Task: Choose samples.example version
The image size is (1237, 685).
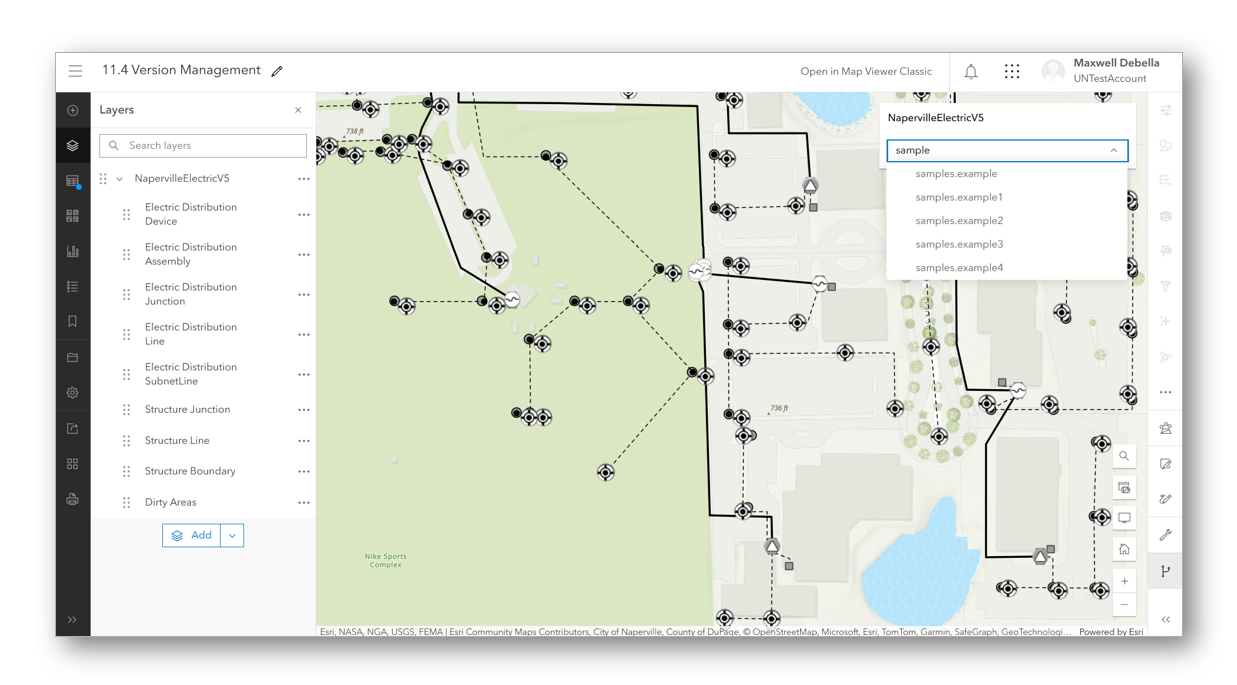Action: tap(1007, 174)
